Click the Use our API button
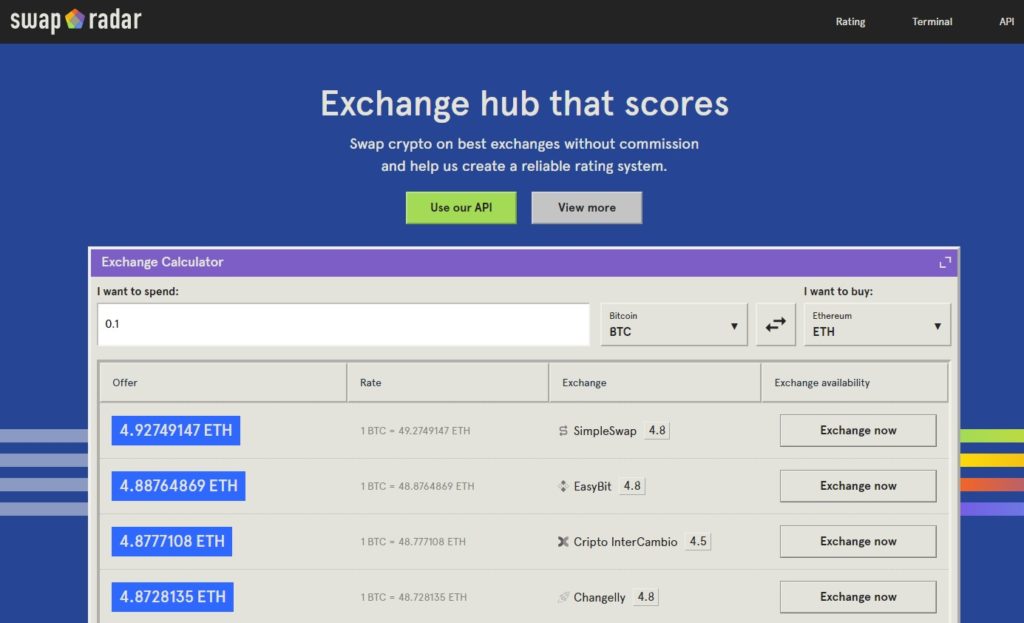Screen dimensions: 1024x623 [461, 208]
